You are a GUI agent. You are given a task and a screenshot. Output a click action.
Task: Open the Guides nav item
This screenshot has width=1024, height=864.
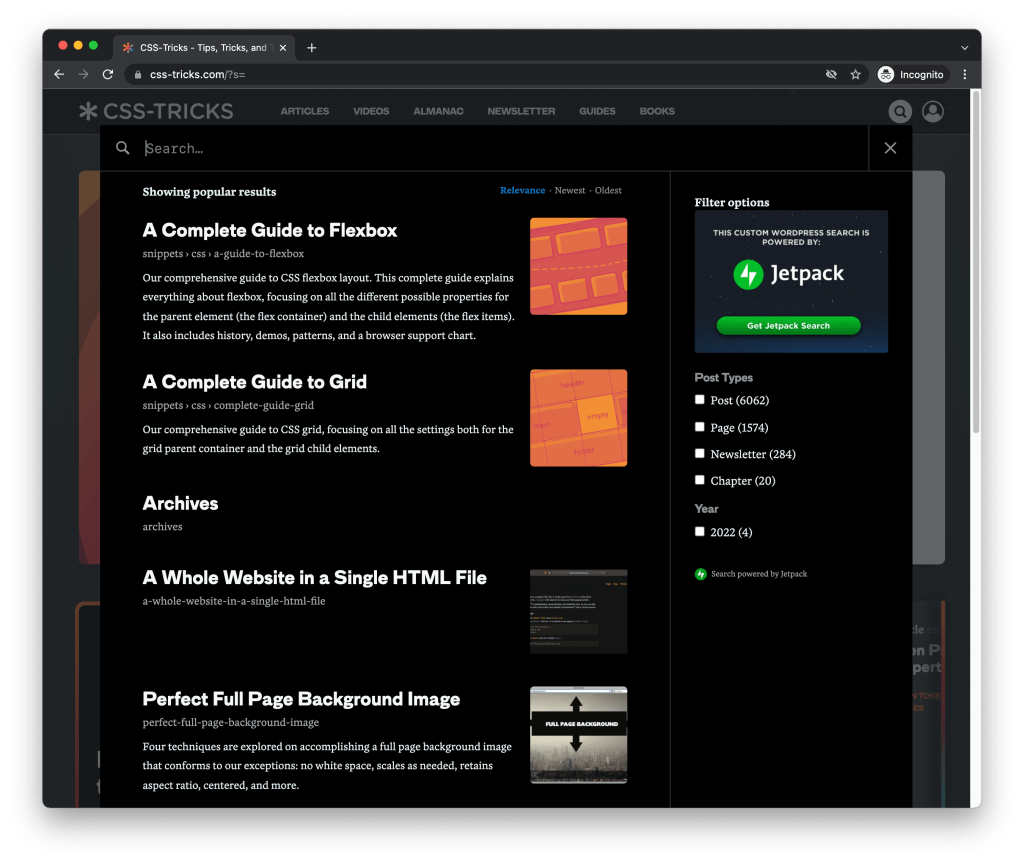(x=597, y=111)
